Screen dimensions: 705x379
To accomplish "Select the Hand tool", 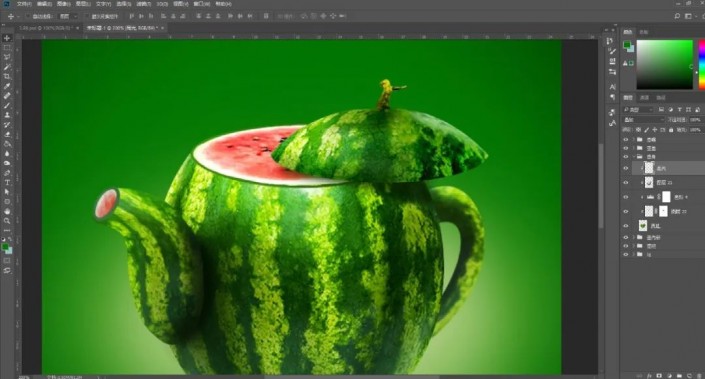I will [7, 211].
